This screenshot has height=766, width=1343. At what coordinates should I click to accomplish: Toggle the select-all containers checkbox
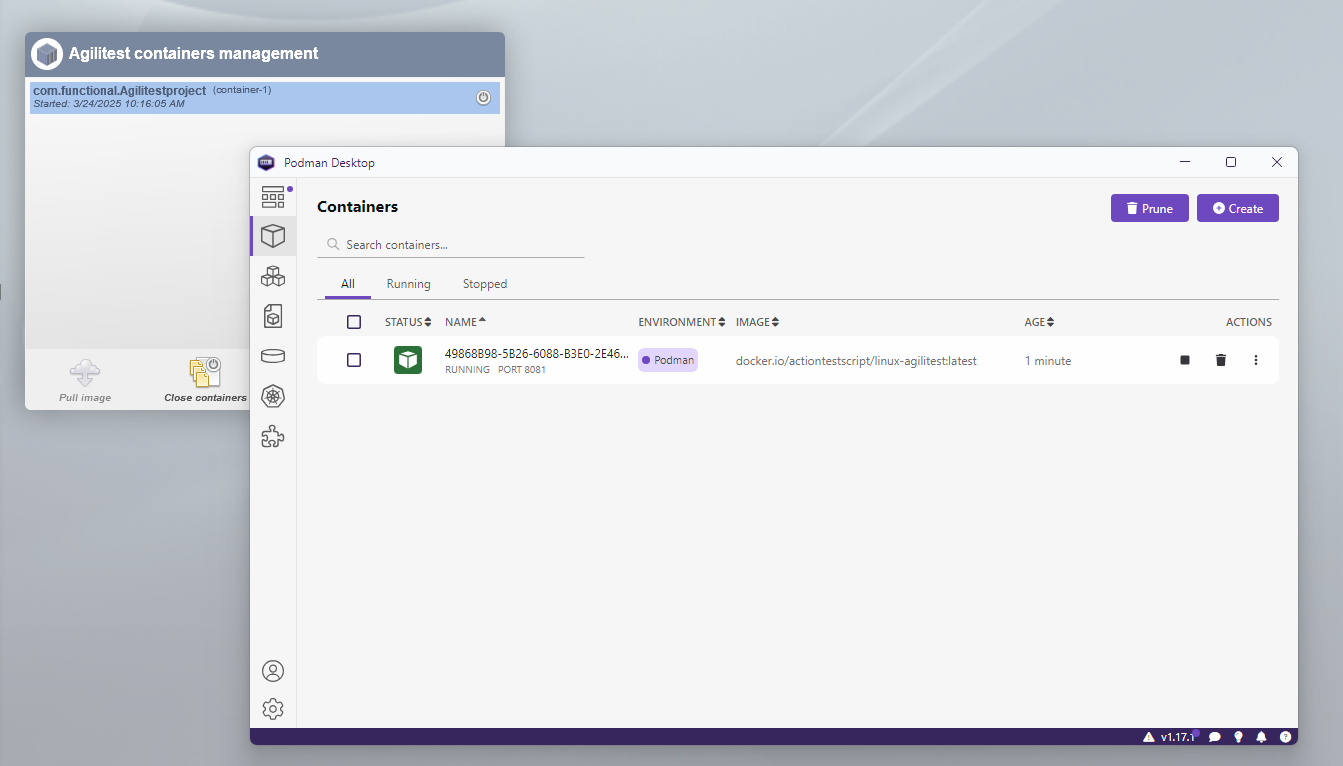click(354, 322)
